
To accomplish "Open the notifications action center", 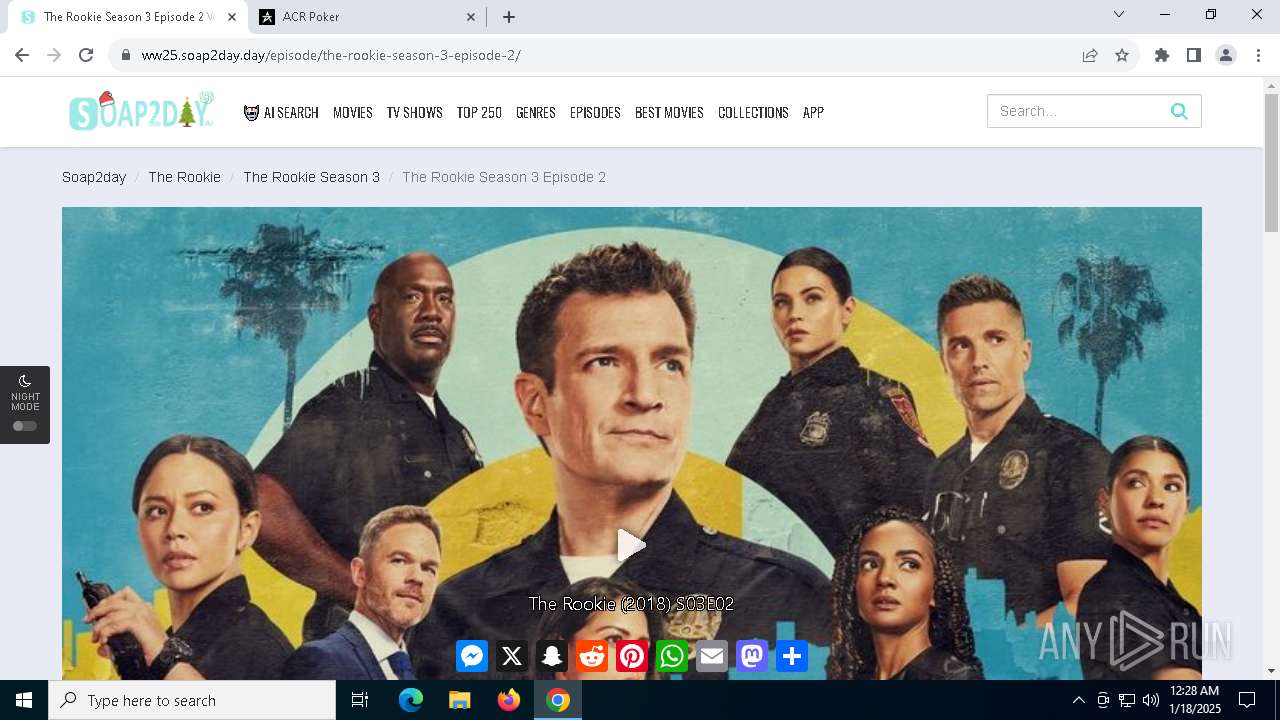I will coord(1247,700).
